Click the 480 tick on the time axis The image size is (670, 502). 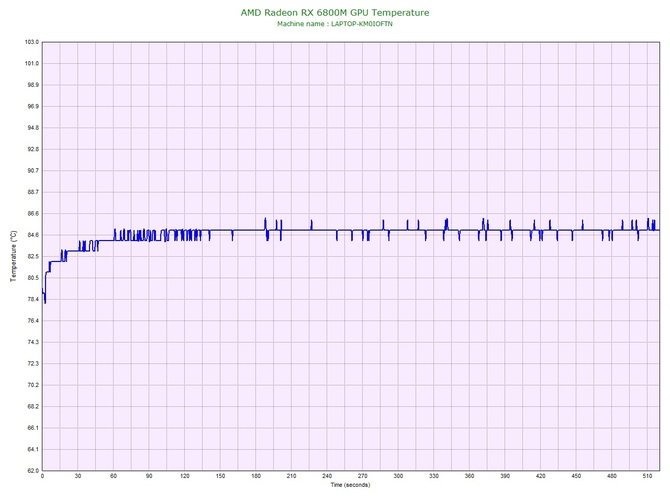pyautogui.click(x=612, y=476)
